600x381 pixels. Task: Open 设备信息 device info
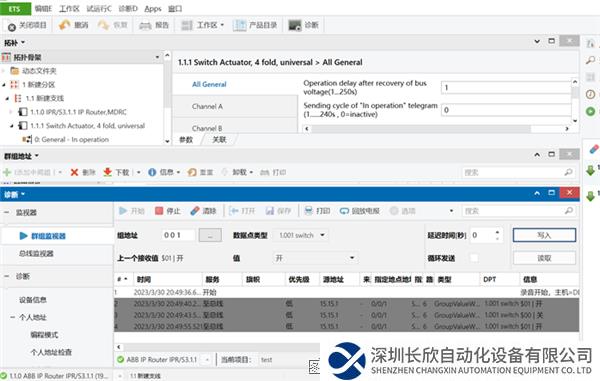click(33, 300)
